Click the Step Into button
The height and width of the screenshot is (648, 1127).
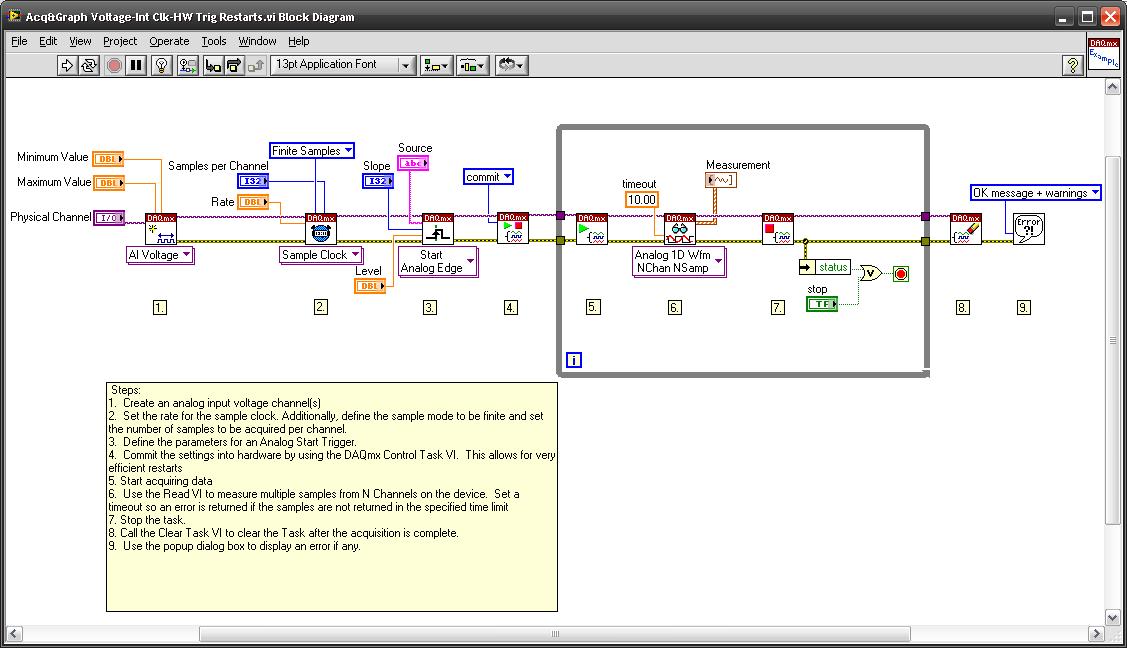coord(213,65)
